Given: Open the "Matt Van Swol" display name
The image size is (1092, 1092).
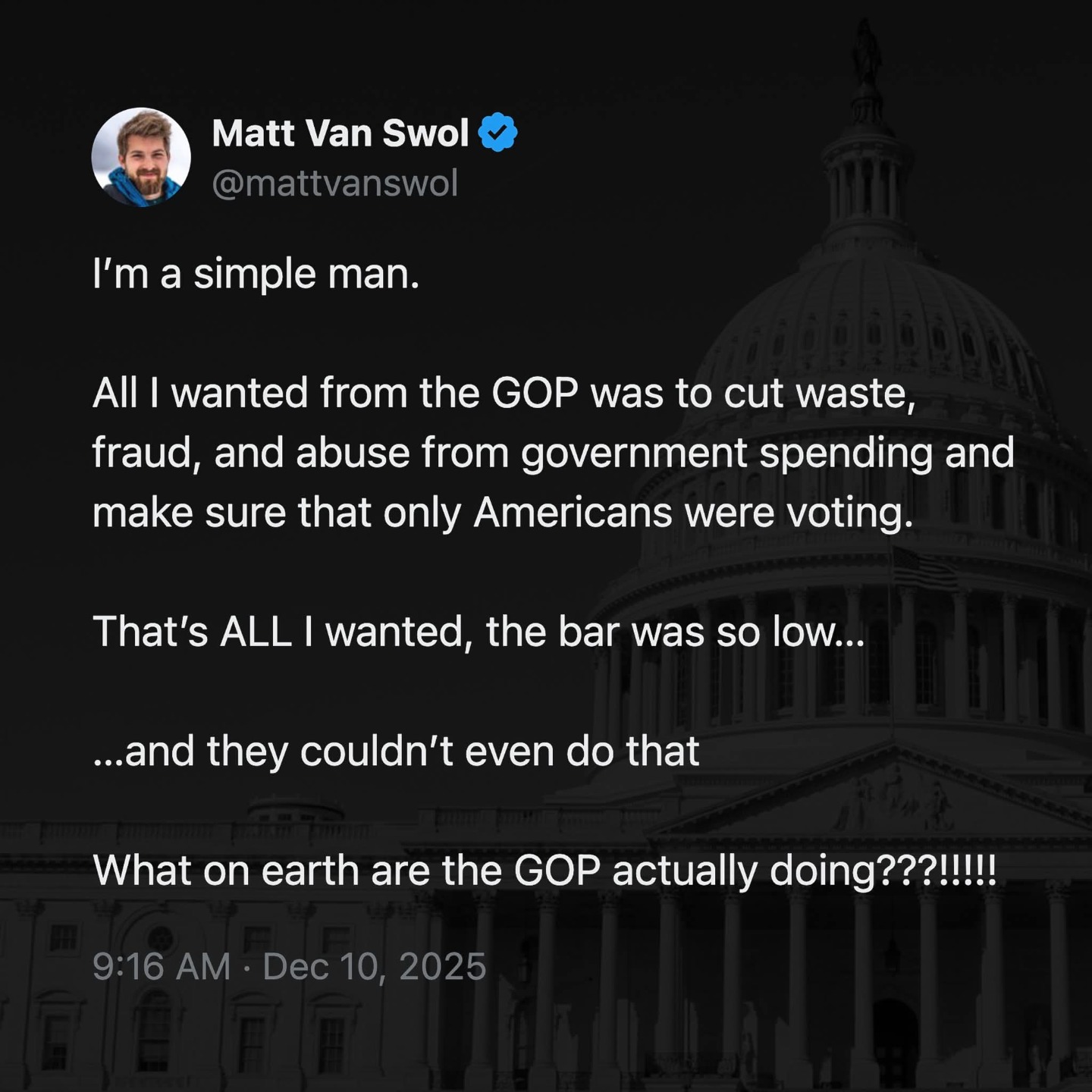Looking at the screenshot, I should [x=340, y=133].
